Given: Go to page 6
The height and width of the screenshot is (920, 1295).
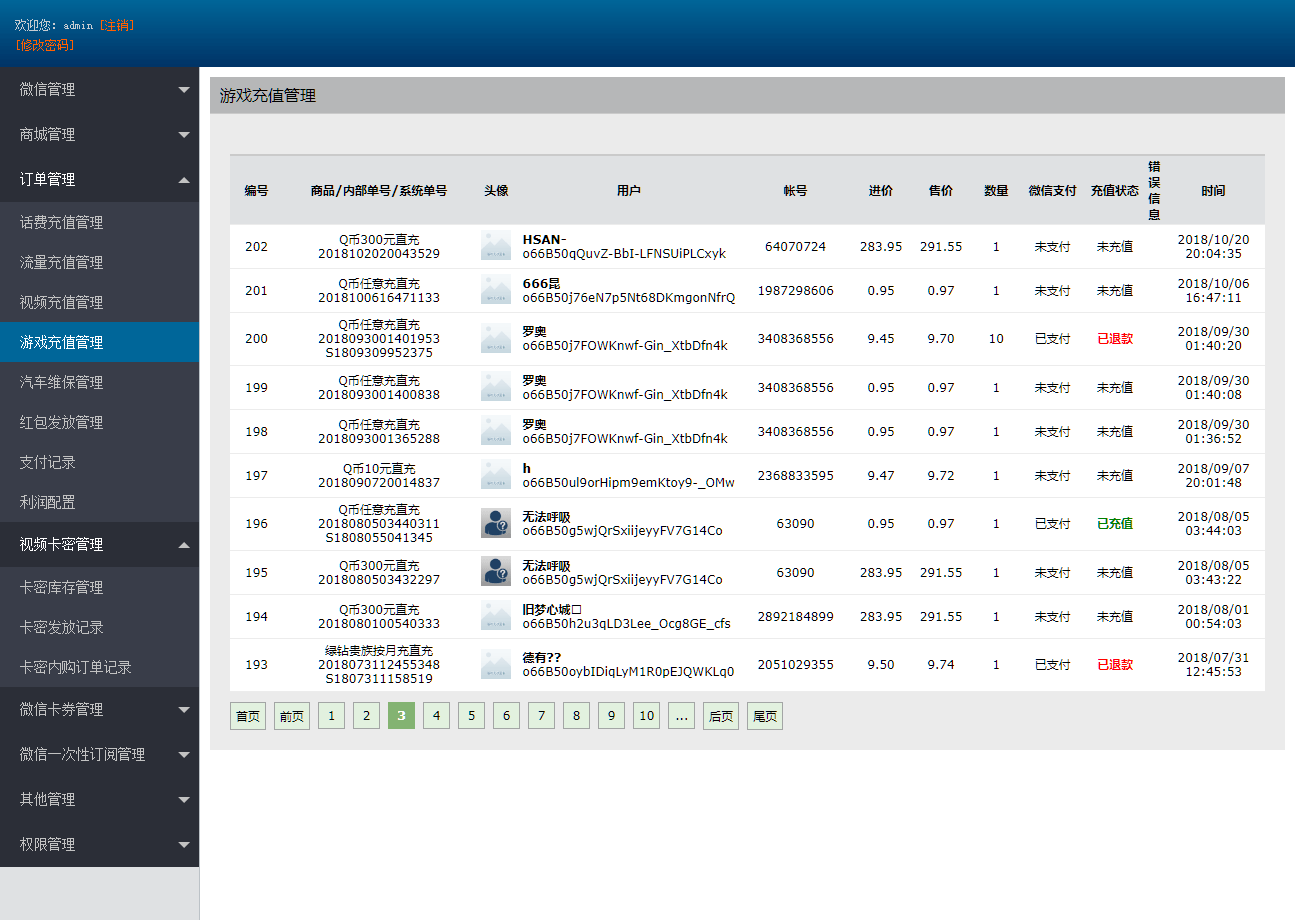Looking at the screenshot, I should click(506, 716).
